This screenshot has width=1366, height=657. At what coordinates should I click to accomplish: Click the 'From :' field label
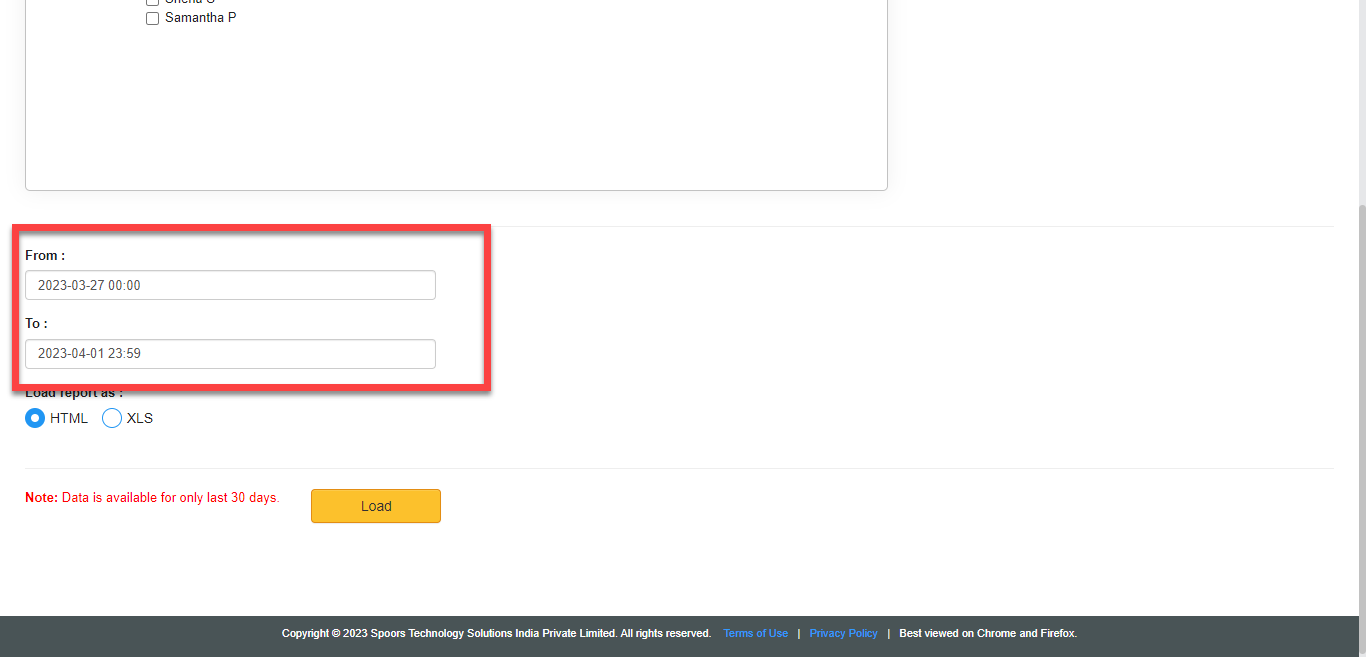(45, 256)
